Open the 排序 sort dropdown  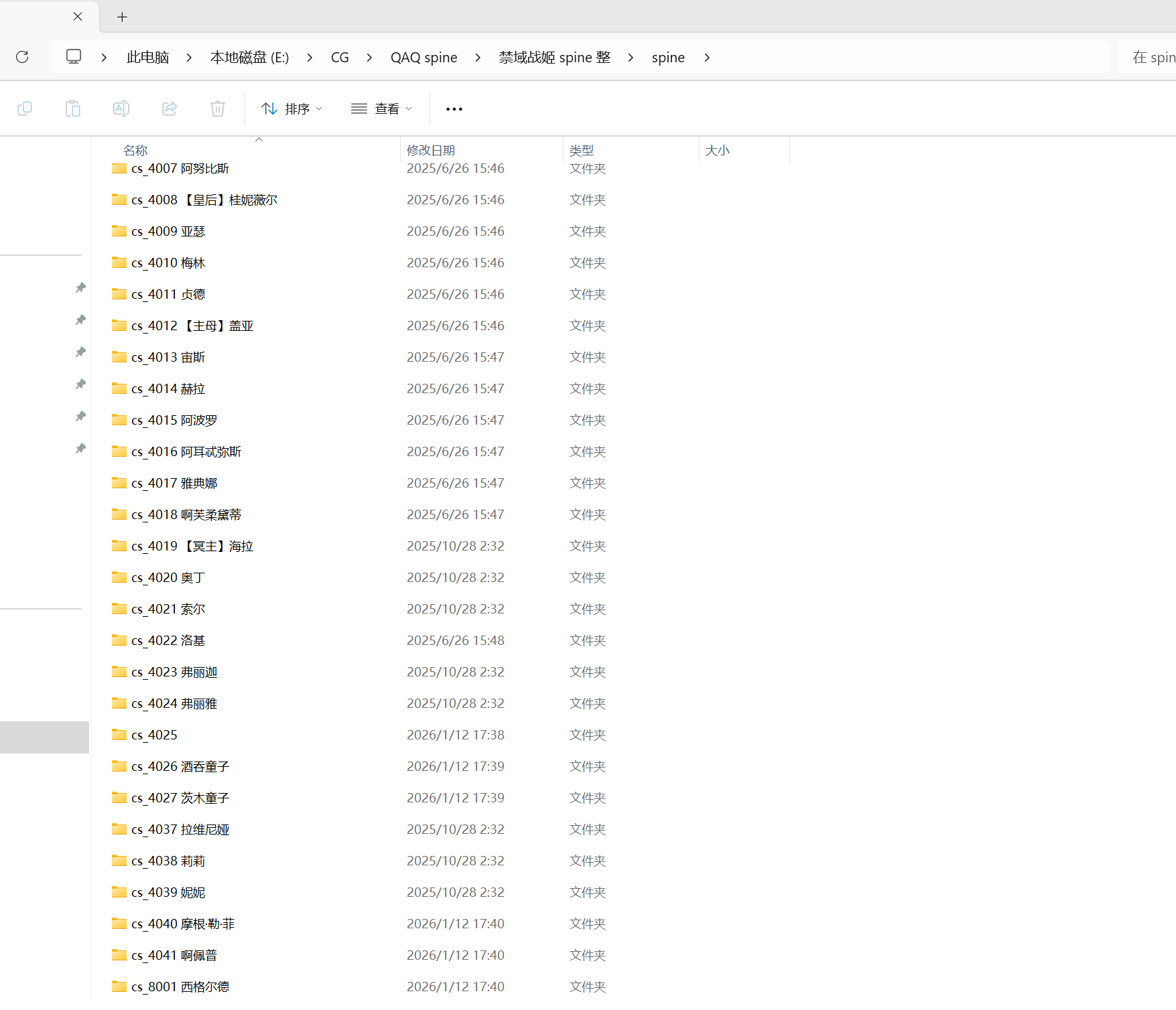point(292,109)
